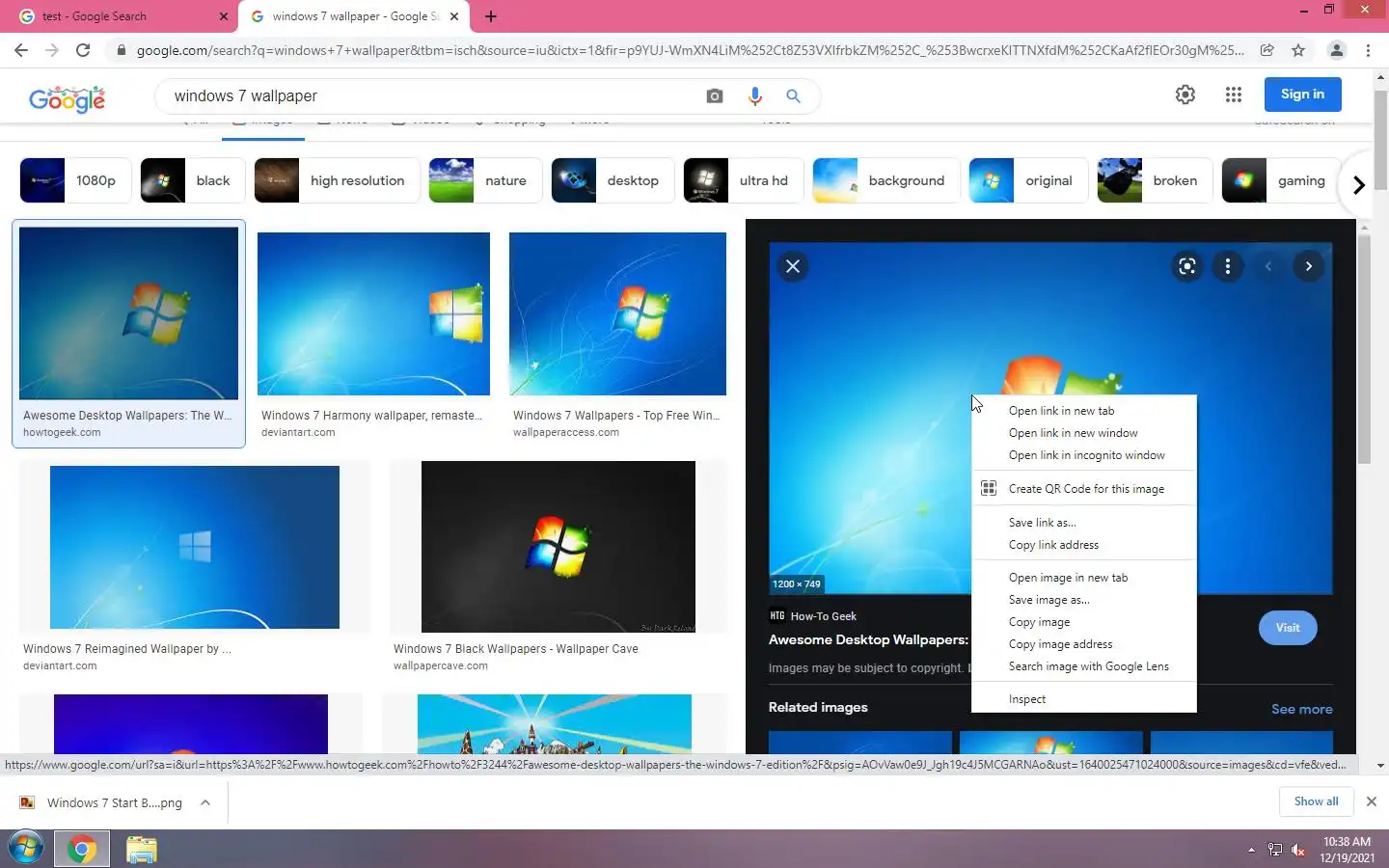Select the gaming filter chip
1389x868 pixels.
click(1280, 180)
